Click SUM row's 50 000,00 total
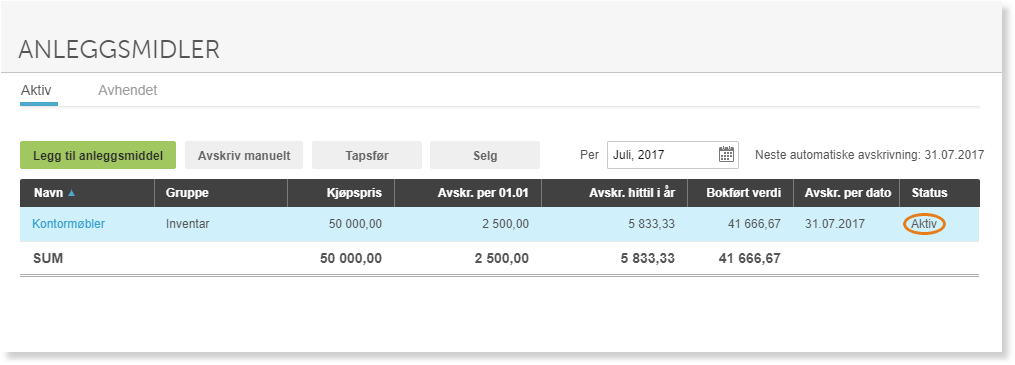This screenshot has height=365, width=1015. point(351,258)
